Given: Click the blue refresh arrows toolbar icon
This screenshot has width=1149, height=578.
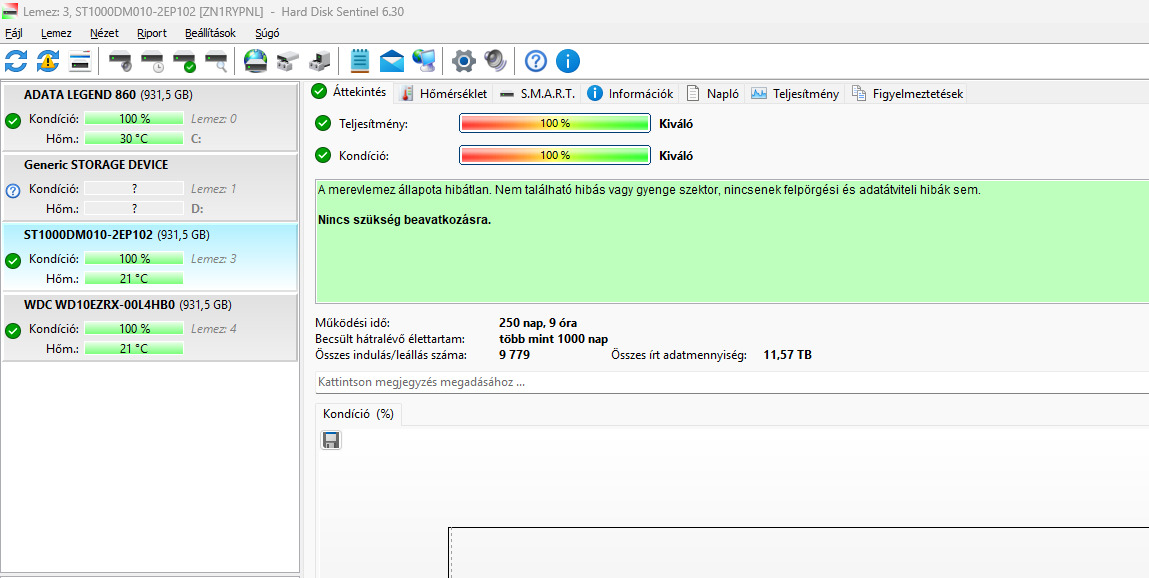Looking at the screenshot, I should [15, 61].
